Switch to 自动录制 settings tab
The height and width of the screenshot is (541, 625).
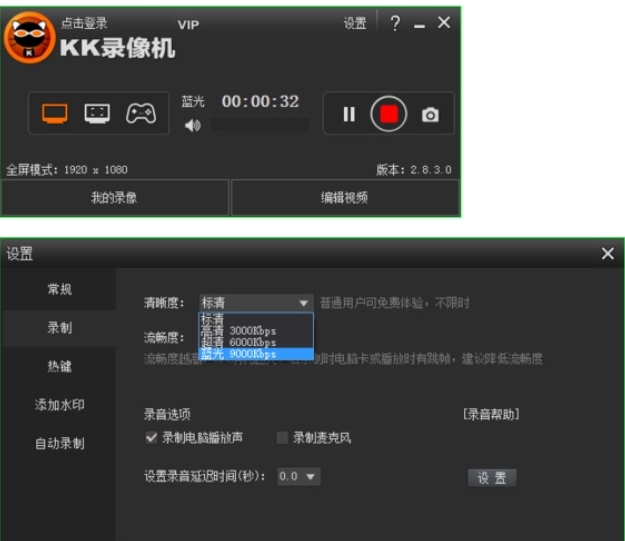tap(59, 443)
